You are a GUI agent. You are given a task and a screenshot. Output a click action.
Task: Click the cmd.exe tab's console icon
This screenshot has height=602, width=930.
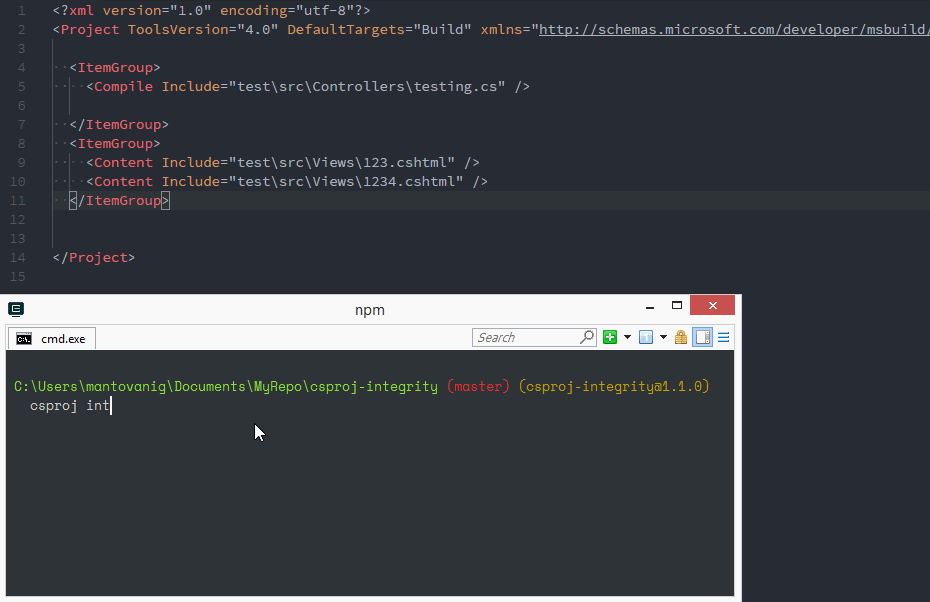[x=24, y=339]
